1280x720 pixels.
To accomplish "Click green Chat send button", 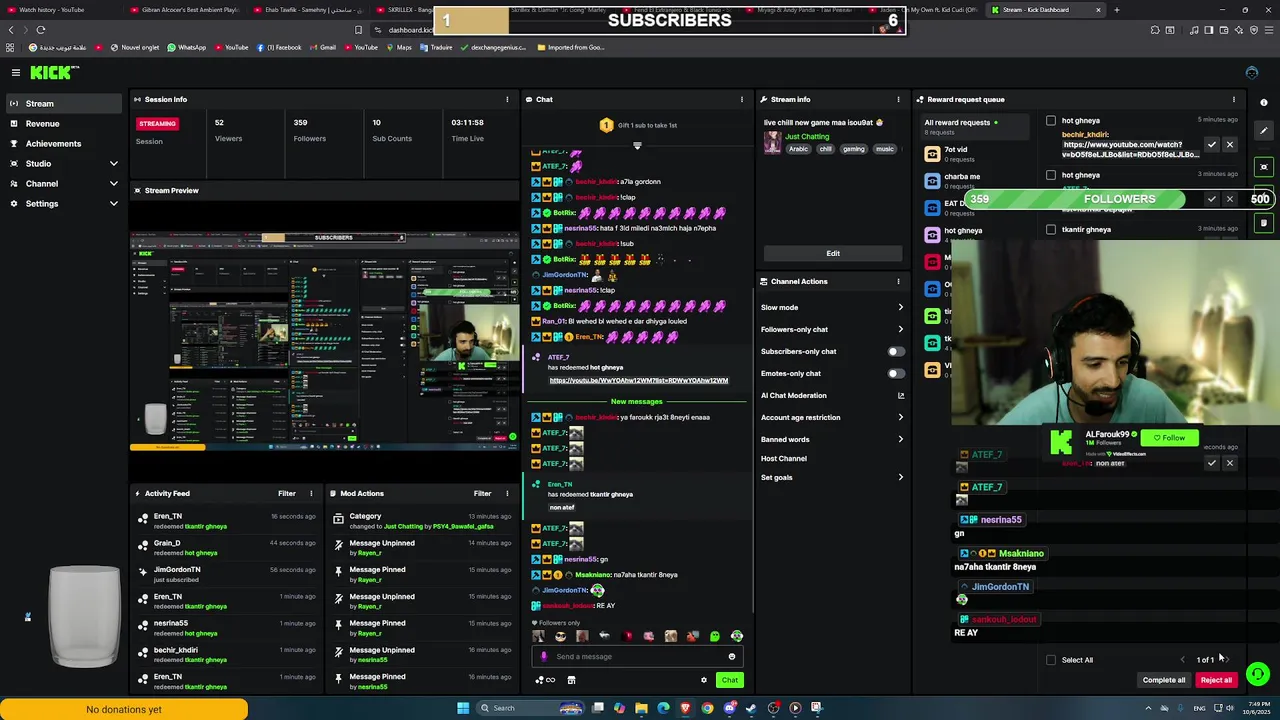I will (x=730, y=680).
